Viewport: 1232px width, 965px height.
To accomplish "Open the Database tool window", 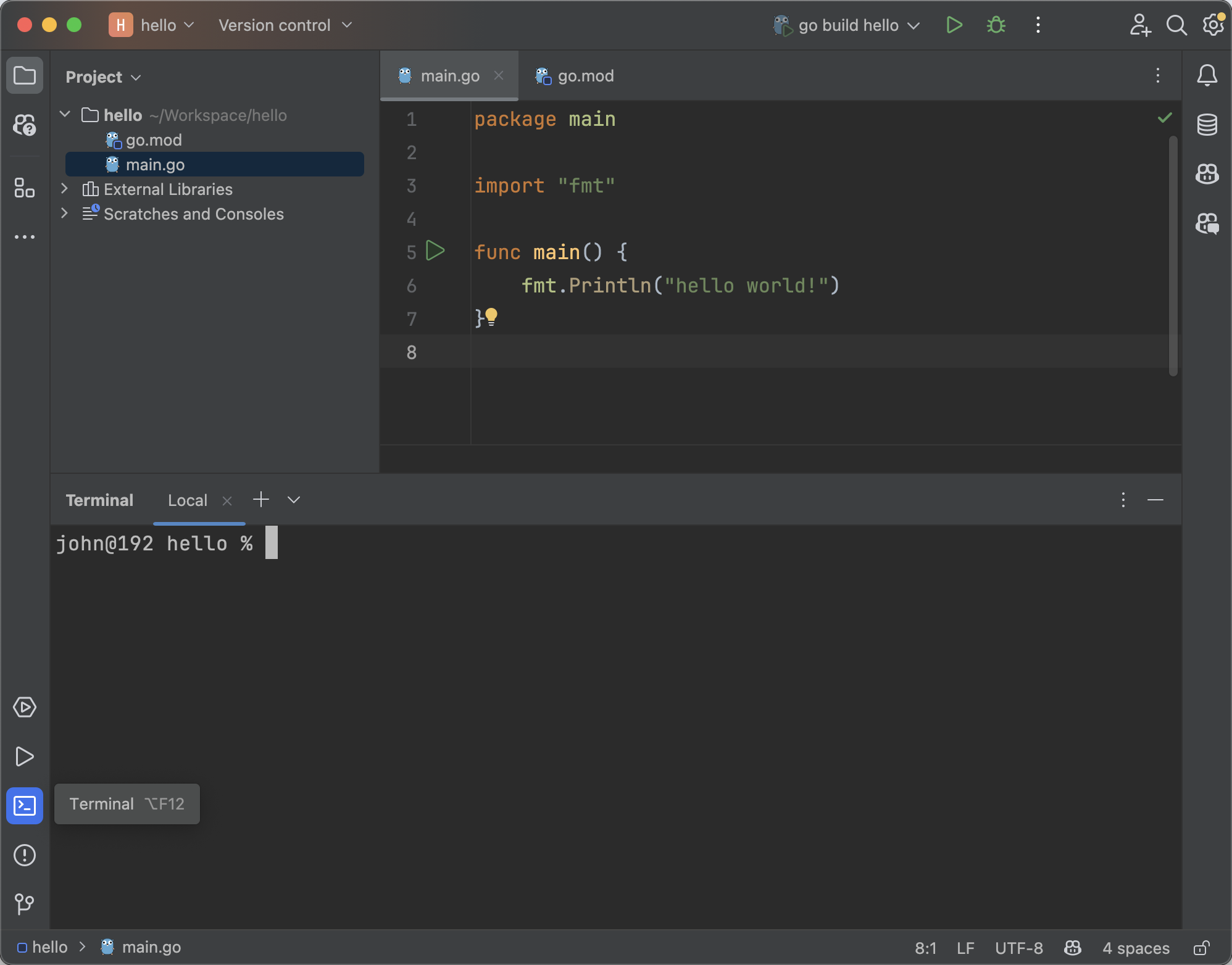I will tap(1207, 125).
